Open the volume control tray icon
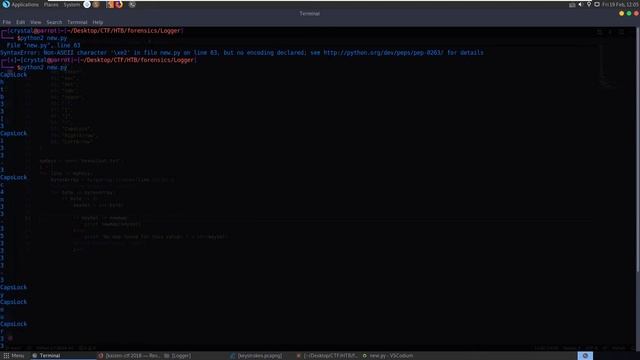 [580, 4]
